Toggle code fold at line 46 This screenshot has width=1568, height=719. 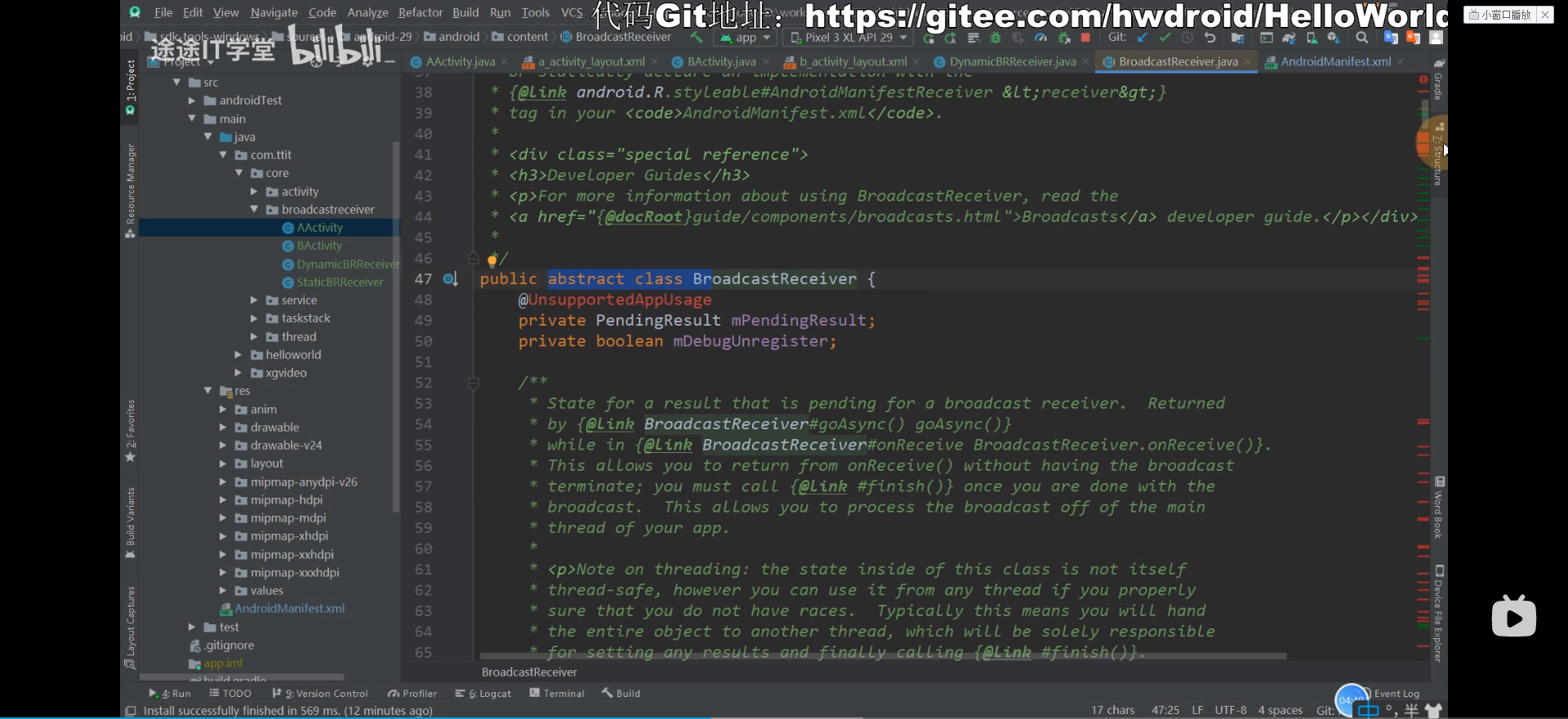point(473,258)
